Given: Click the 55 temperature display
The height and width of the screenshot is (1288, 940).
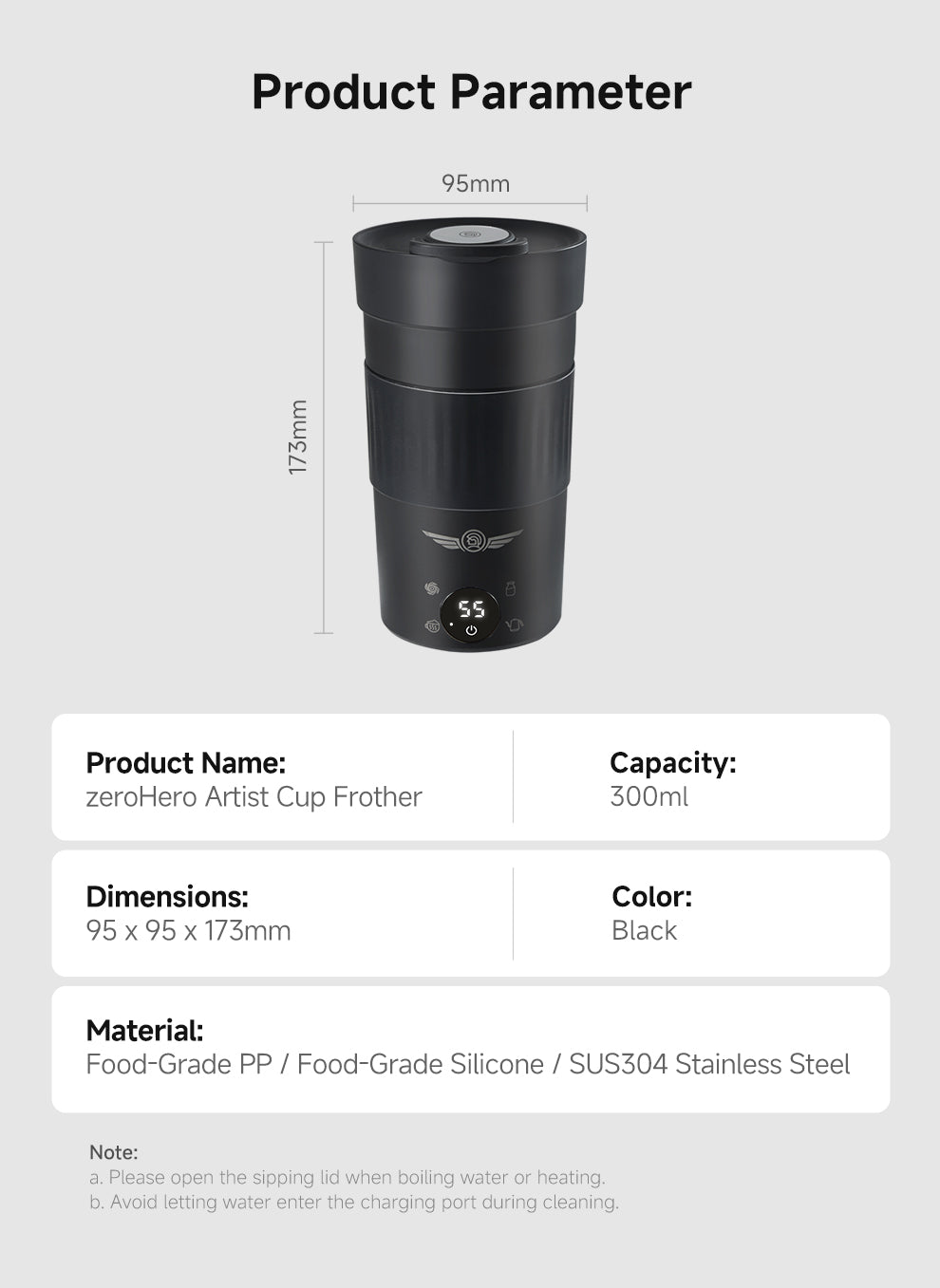Looking at the screenshot, I should tap(472, 608).
